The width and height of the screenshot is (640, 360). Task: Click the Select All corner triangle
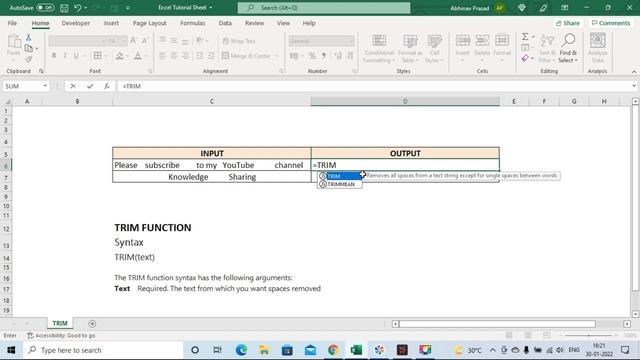(x=7, y=101)
